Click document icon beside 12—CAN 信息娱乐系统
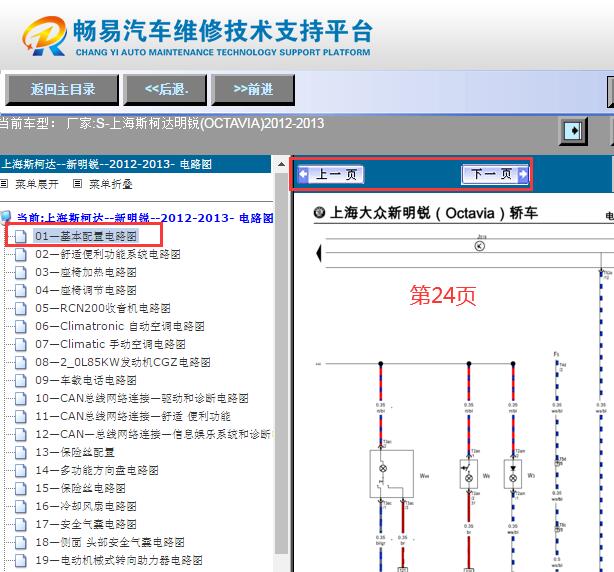614x572 pixels. (21, 435)
